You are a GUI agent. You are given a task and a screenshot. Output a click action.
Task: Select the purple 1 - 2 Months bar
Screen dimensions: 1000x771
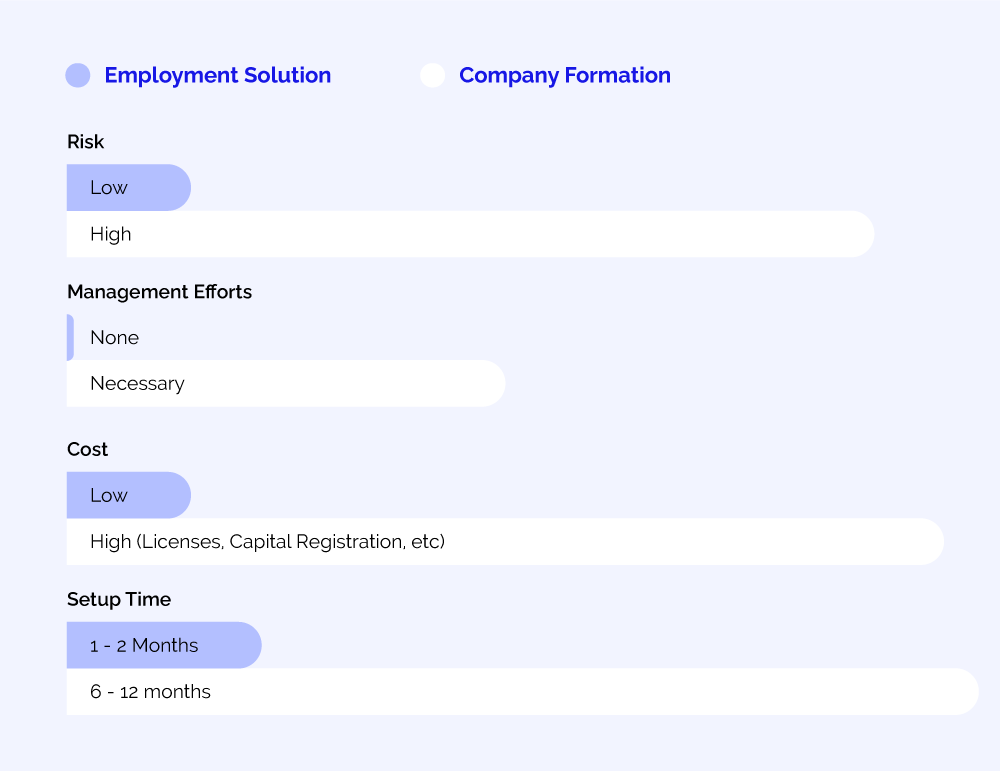[x=163, y=645]
